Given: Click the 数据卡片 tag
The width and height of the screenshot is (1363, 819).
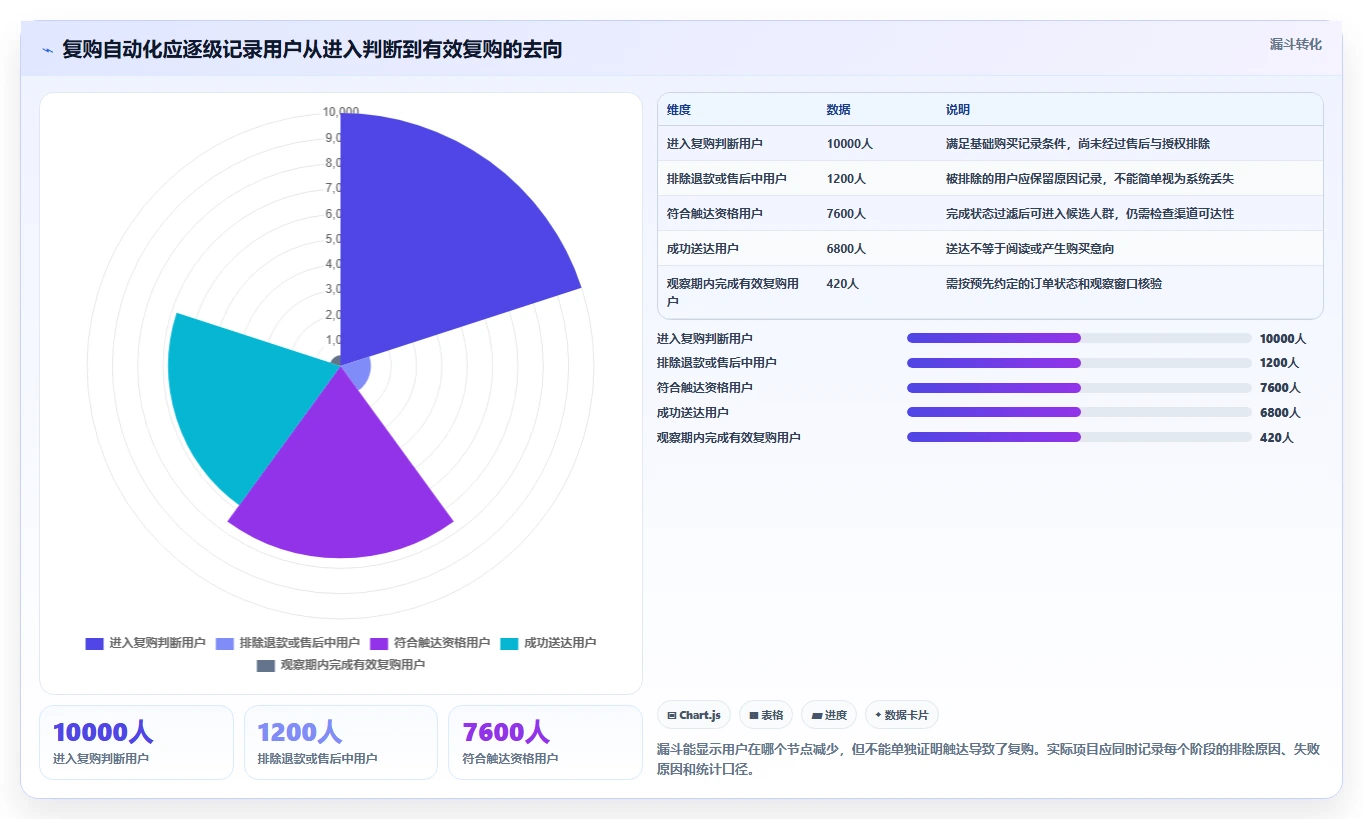Looking at the screenshot, I should (902, 715).
